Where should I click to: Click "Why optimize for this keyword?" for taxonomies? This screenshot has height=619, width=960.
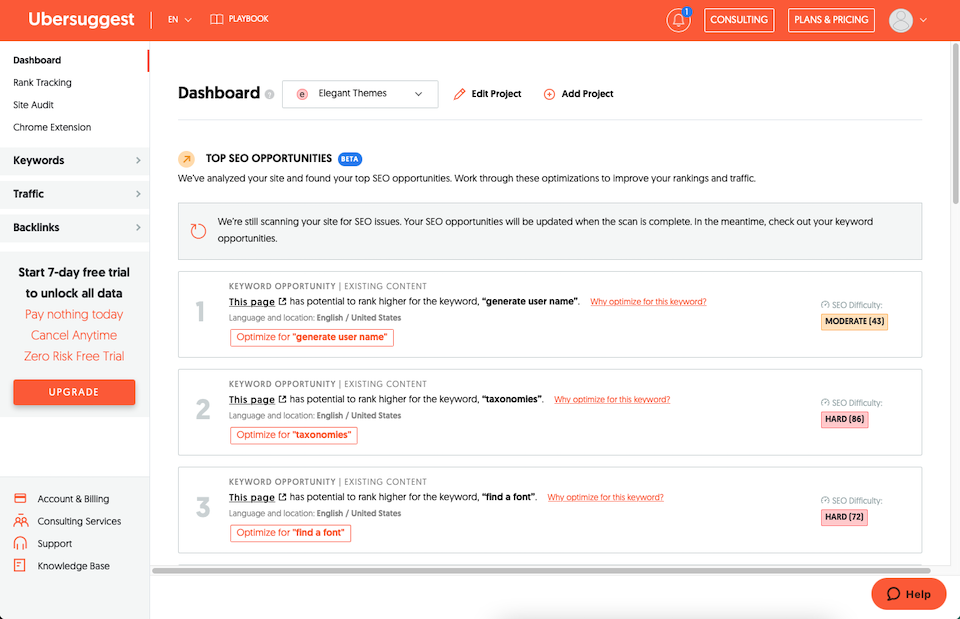[x=612, y=400]
